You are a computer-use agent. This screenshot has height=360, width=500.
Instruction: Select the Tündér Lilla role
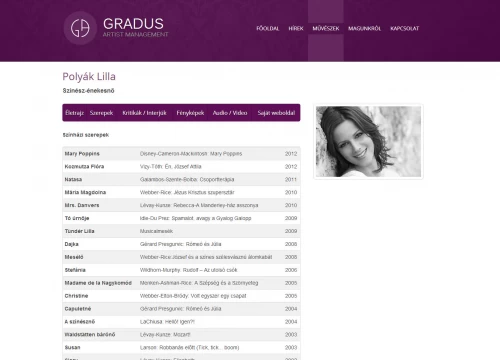[80, 231]
